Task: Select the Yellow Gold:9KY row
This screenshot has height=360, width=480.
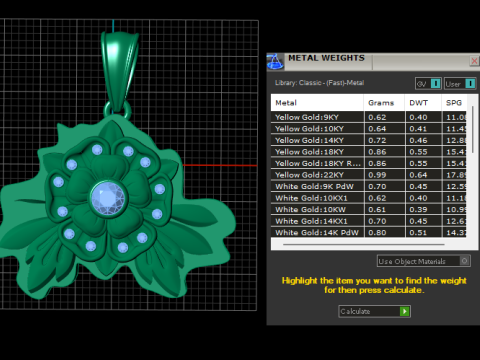Action: click(369, 117)
